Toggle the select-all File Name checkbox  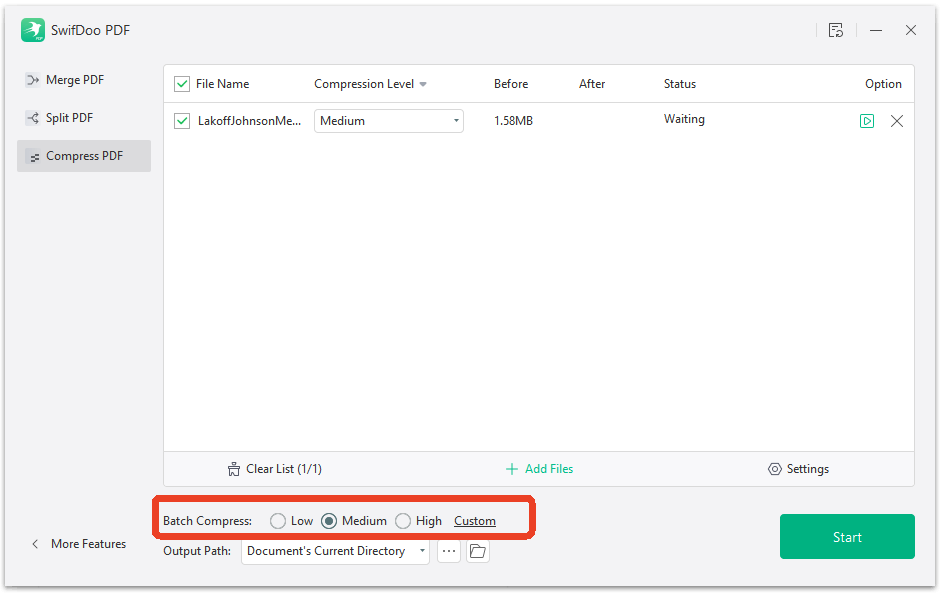[182, 84]
